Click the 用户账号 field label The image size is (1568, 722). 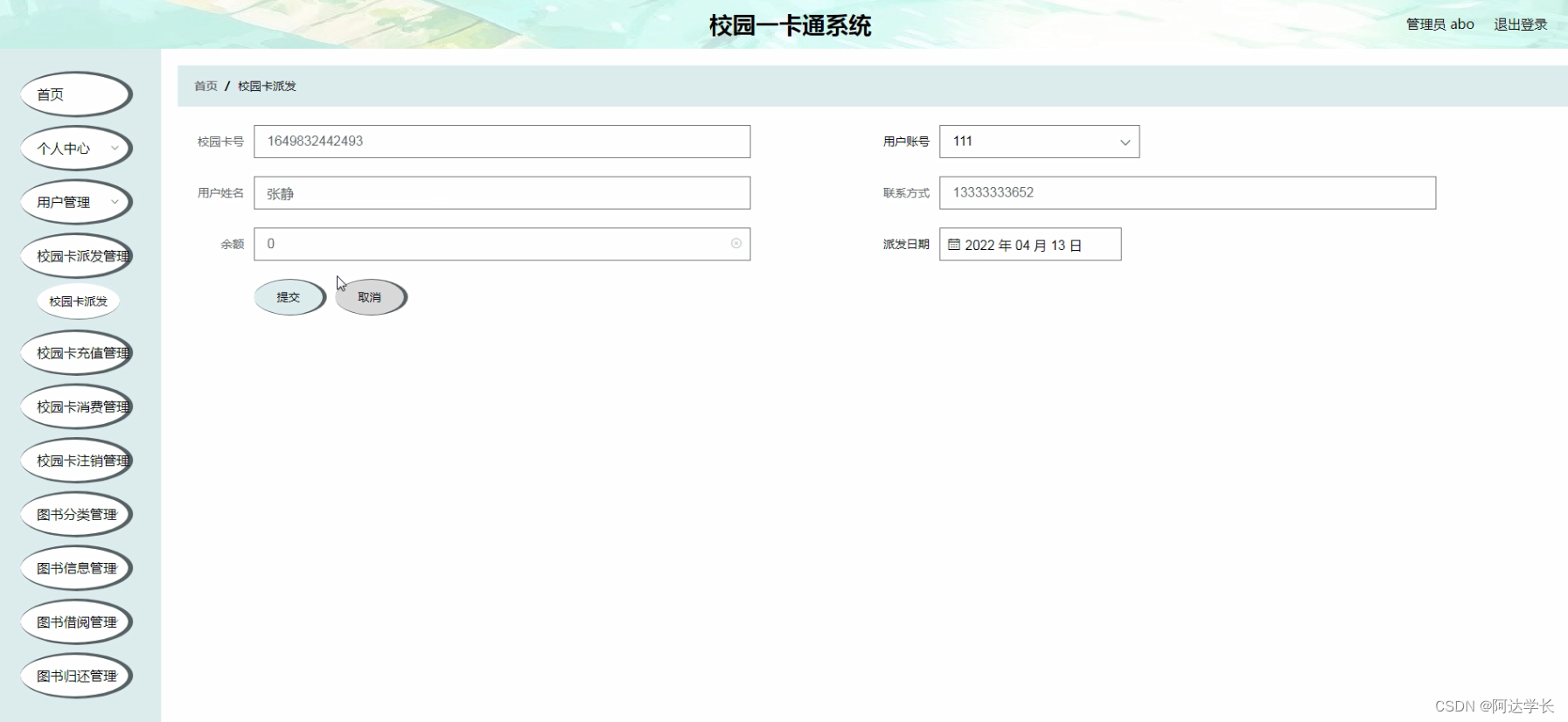coord(906,142)
